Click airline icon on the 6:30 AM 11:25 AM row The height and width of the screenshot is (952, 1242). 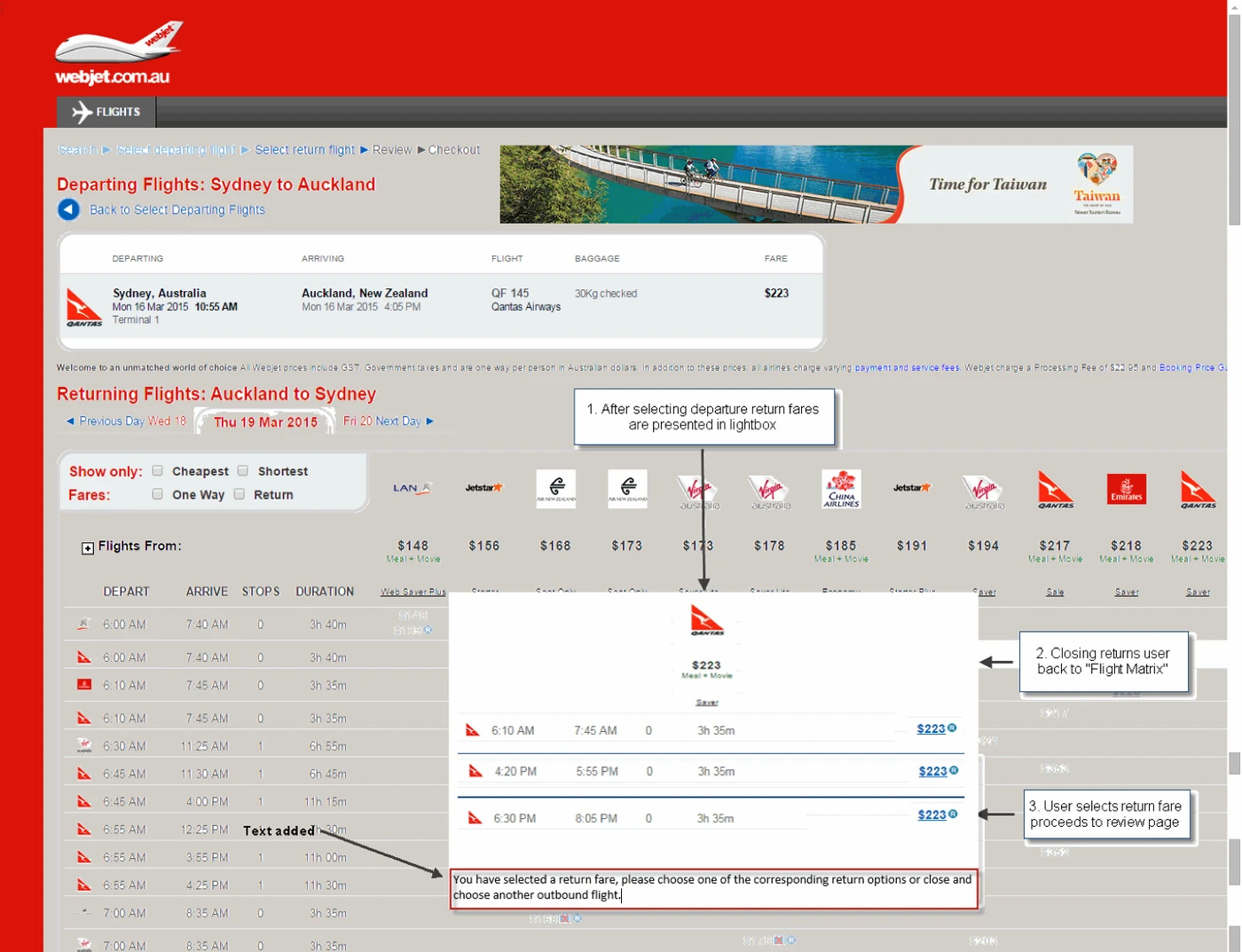pos(84,745)
